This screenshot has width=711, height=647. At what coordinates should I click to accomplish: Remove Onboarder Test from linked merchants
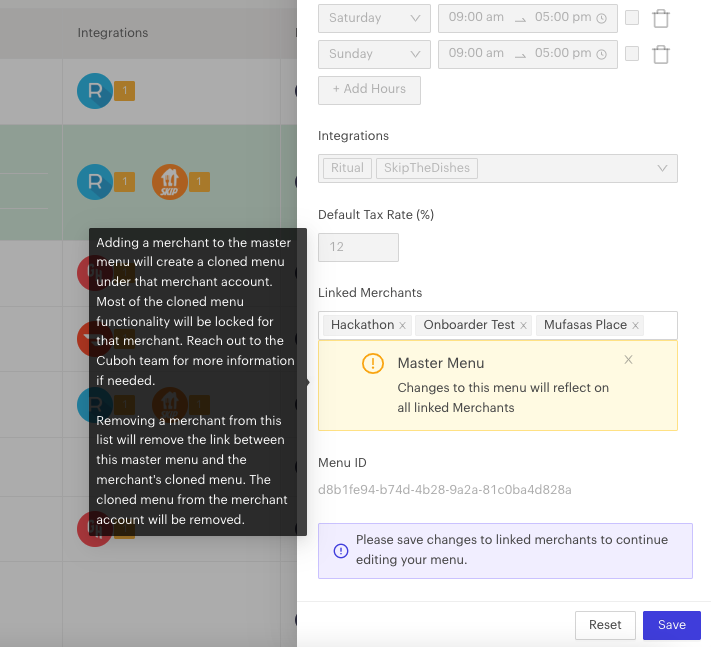pyautogui.click(x=523, y=326)
